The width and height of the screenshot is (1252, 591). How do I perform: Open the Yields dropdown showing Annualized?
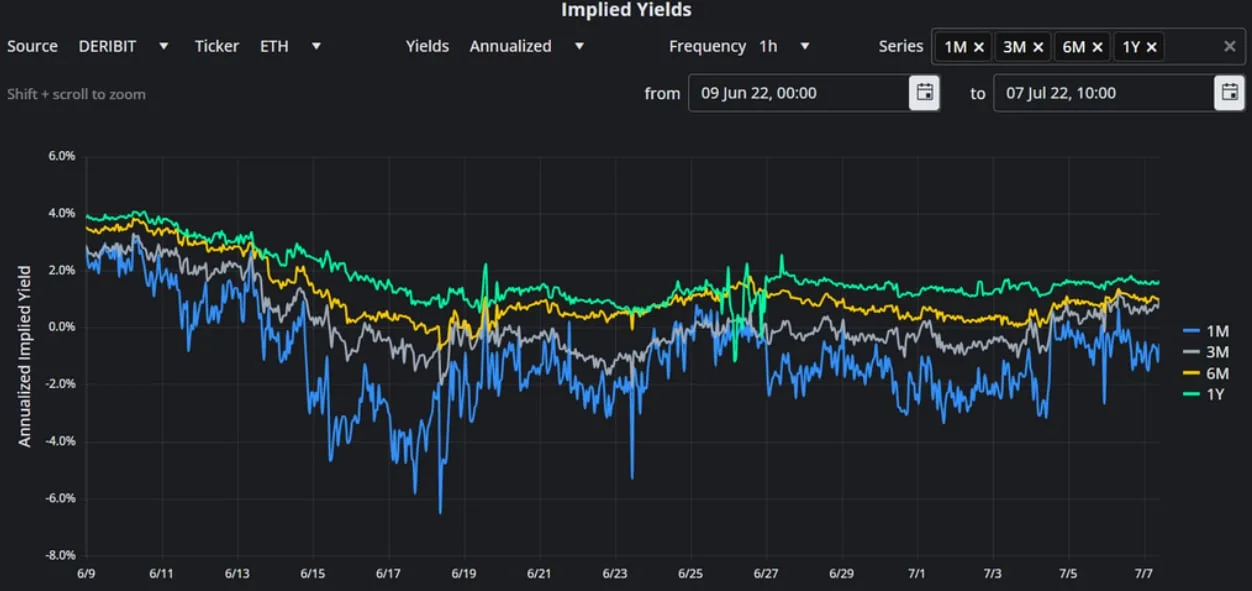pos(527,46)
